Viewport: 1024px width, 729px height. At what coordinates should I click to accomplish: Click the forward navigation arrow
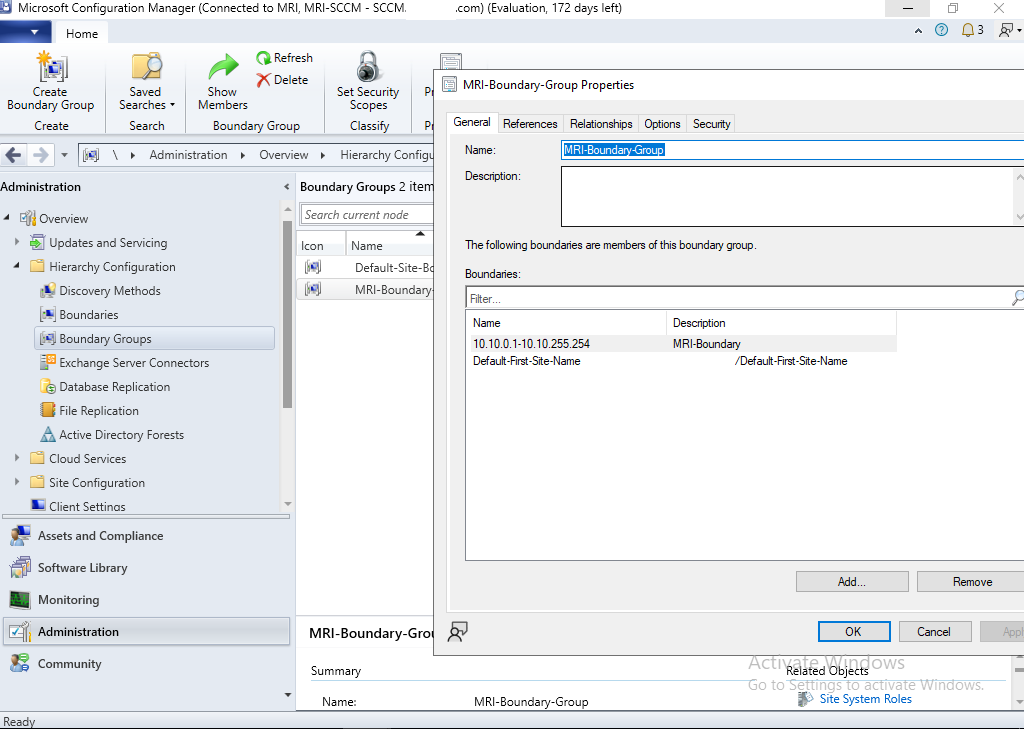click(x=40, y=155)
